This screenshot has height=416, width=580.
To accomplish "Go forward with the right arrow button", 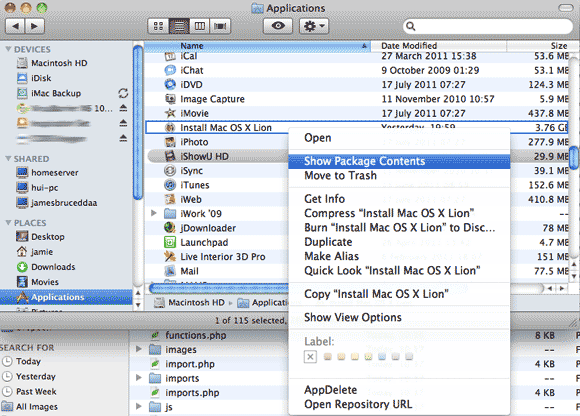I will (x=35, y=26).
